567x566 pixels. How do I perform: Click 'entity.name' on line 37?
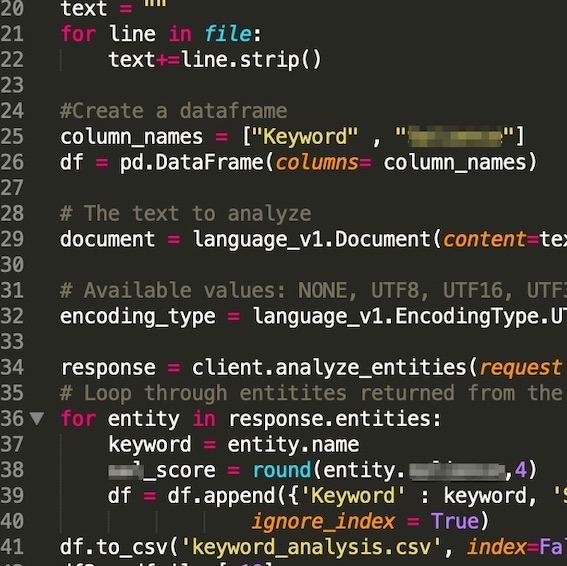tap(293, 444)
